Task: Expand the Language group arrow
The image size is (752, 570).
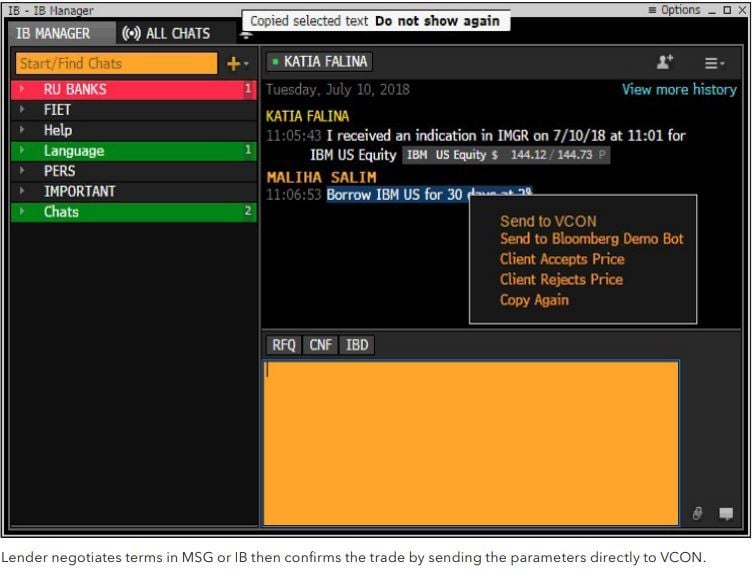Action: tap(22, 151)
